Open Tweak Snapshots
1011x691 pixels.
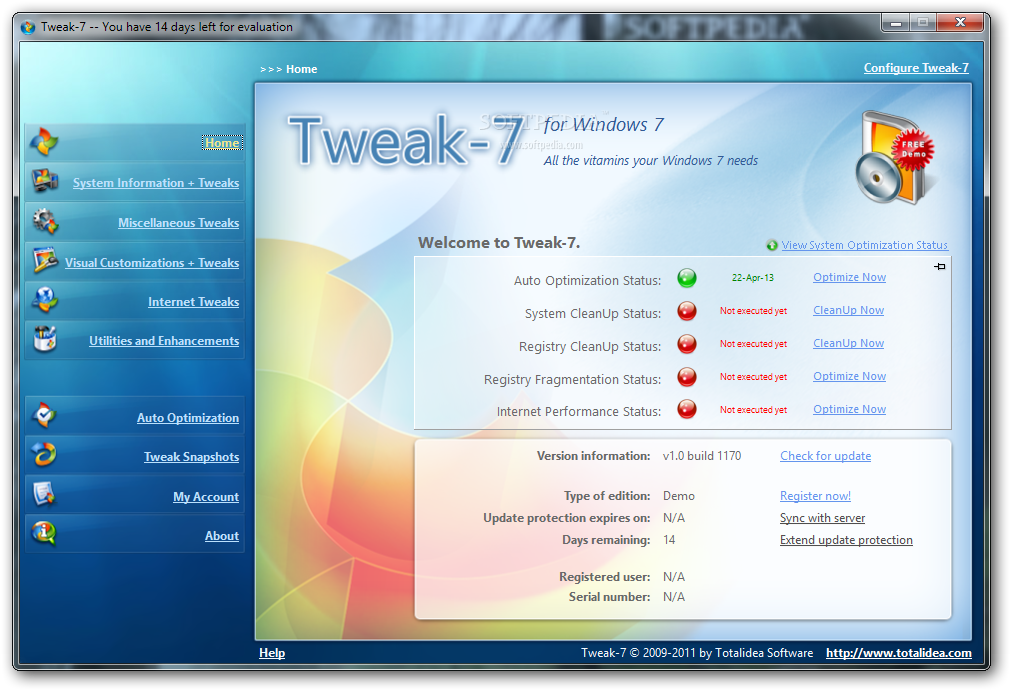pos(191,456)
